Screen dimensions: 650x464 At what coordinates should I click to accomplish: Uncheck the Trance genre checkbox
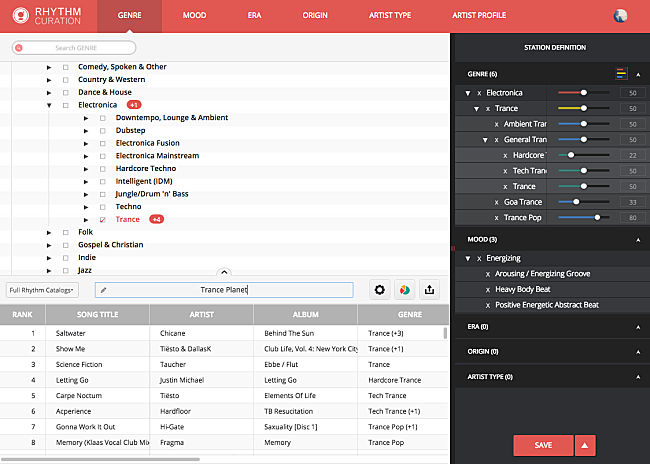[102, 219]
